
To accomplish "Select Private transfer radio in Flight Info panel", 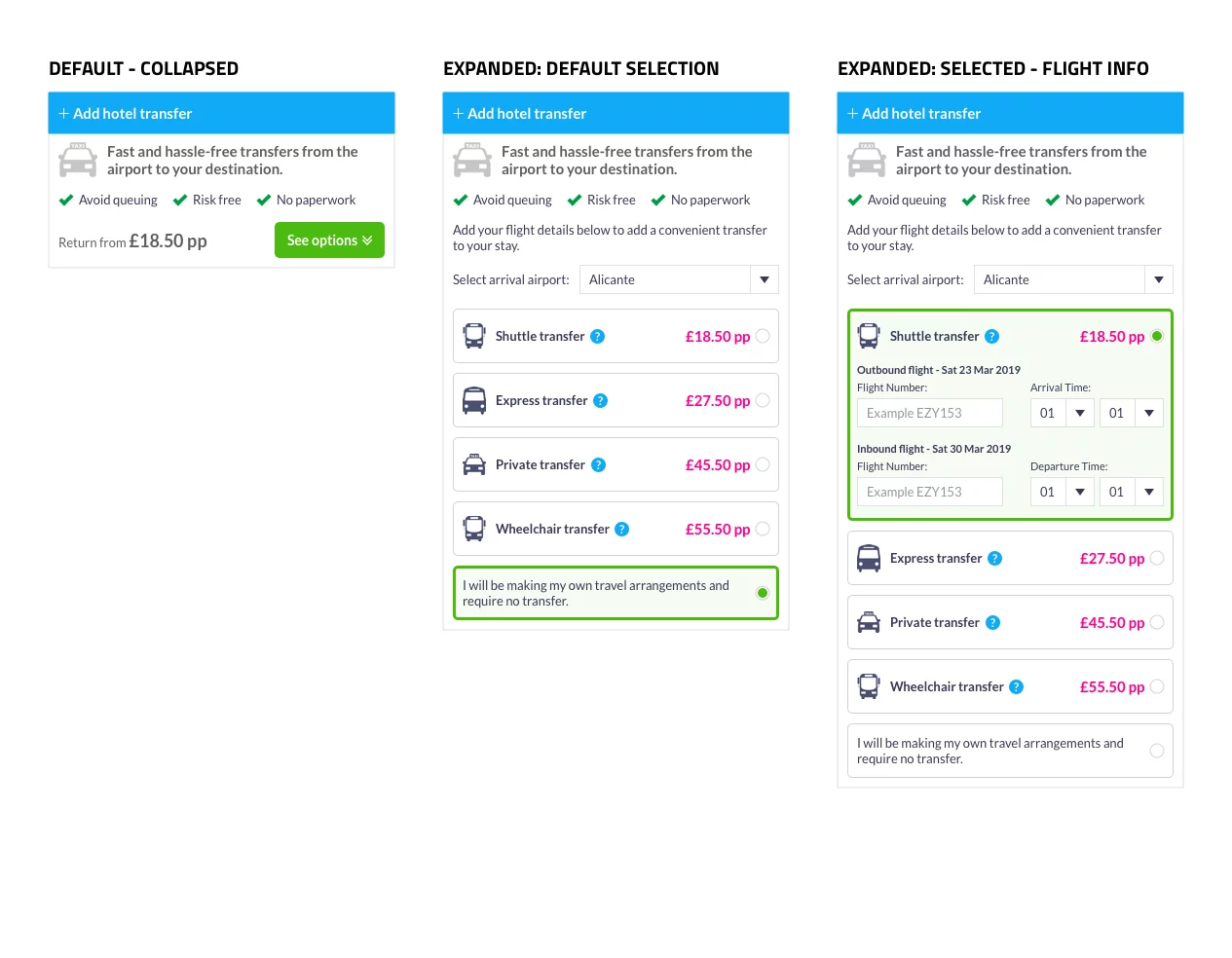I will (x=1157, y=623).
